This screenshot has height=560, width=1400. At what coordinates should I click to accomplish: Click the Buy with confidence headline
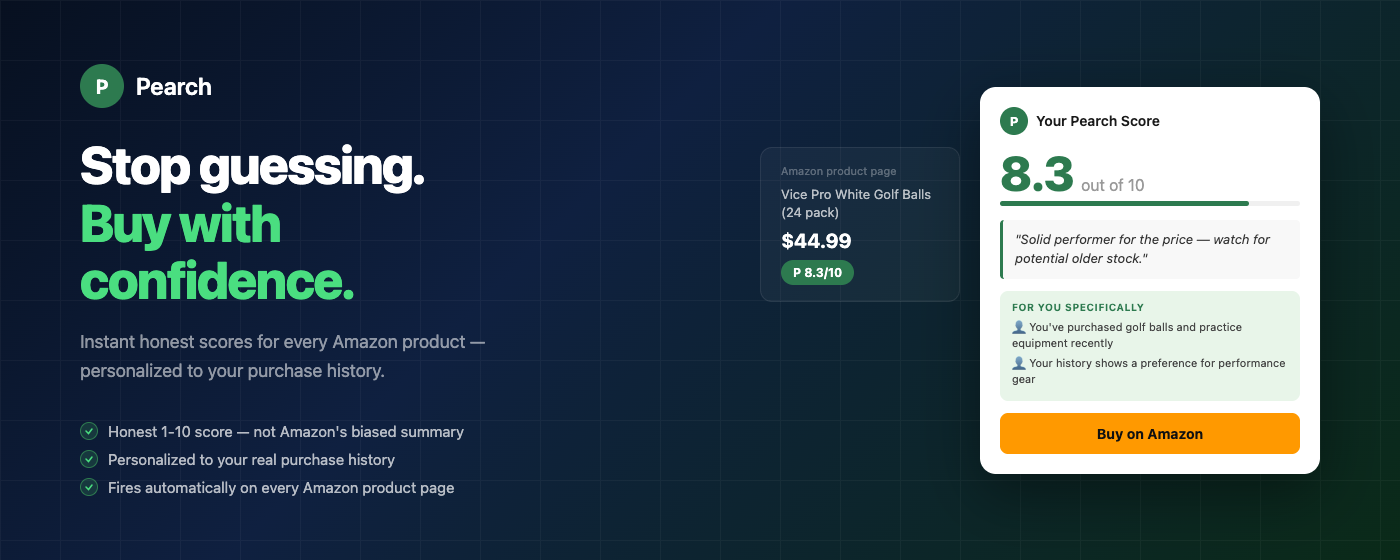tap(217, 253)
